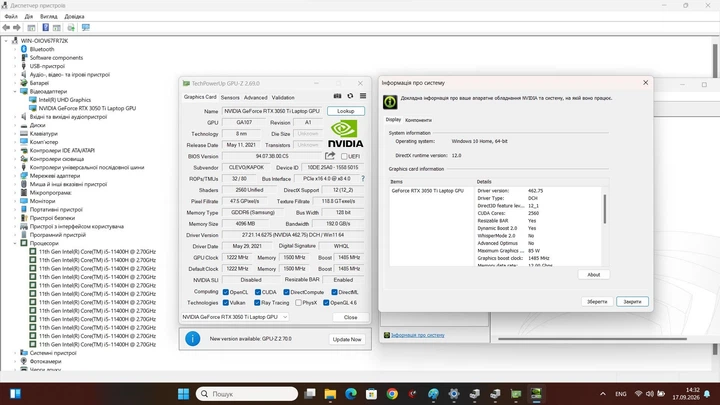Launch Microsoft Edge from the taskbar
The width and height of the screenshot is (720, 405).
tap(351, 394)
